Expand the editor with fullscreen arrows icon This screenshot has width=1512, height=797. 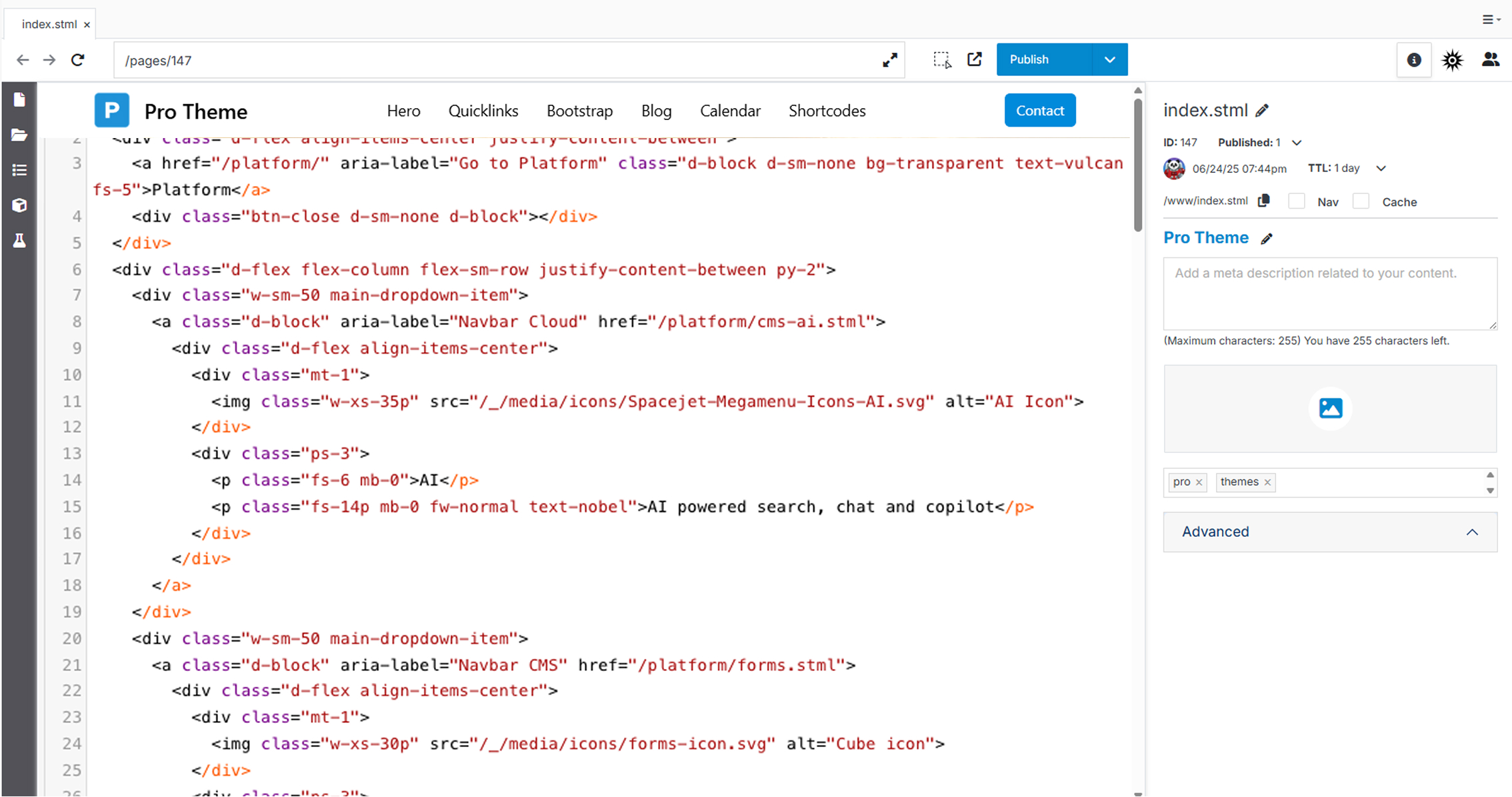pyautogui.click(x=890, y=60)
